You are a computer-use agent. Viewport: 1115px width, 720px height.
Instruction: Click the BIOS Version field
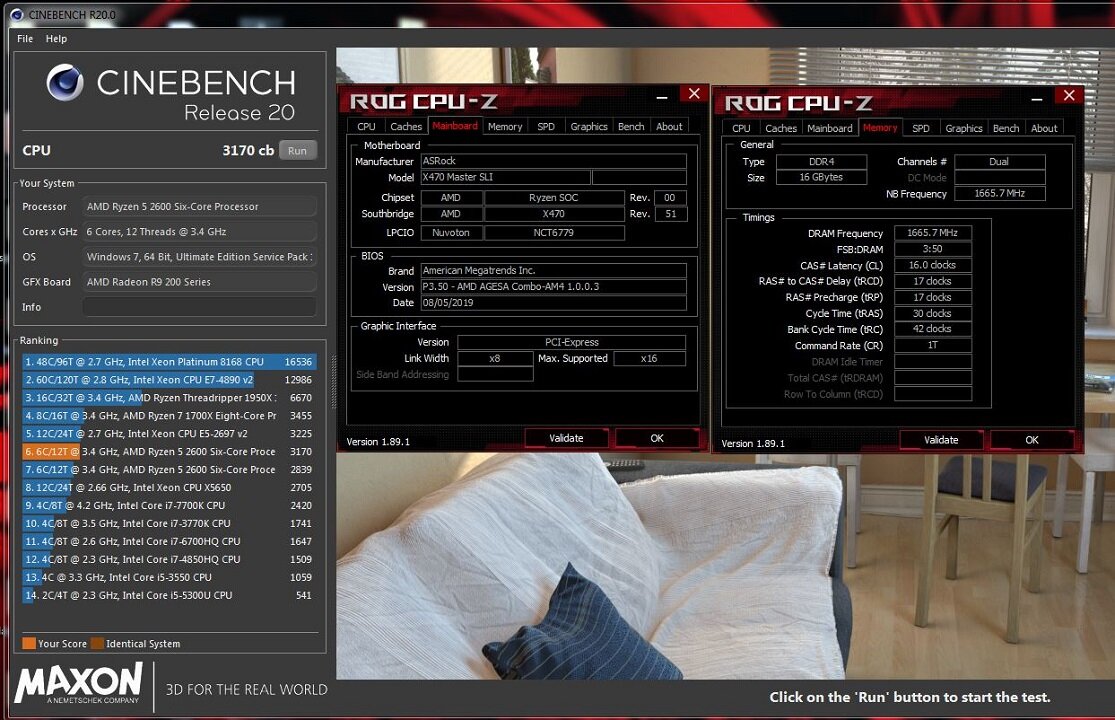coord(553,286)
